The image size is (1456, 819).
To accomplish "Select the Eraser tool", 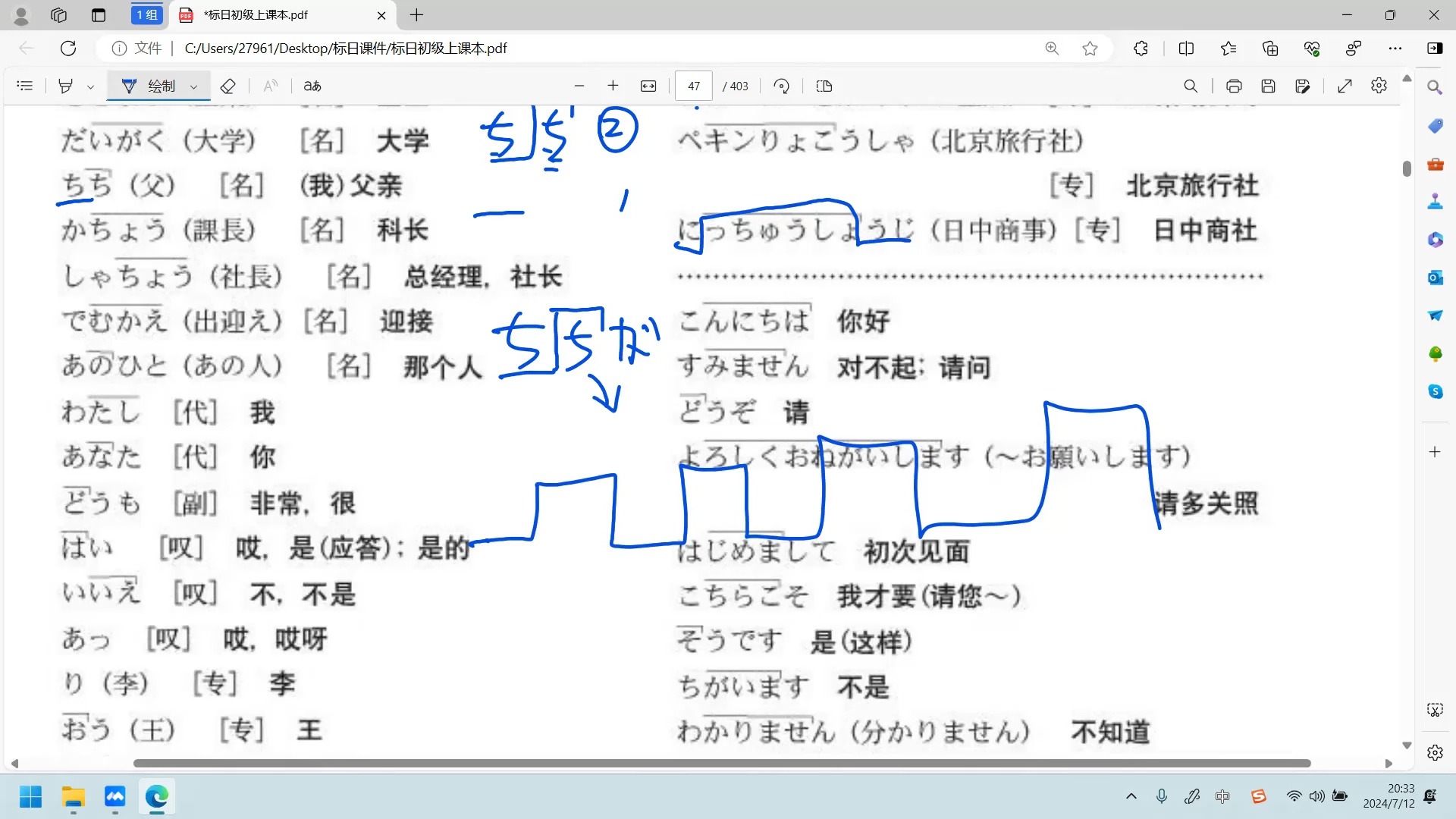I will (227, 86).
